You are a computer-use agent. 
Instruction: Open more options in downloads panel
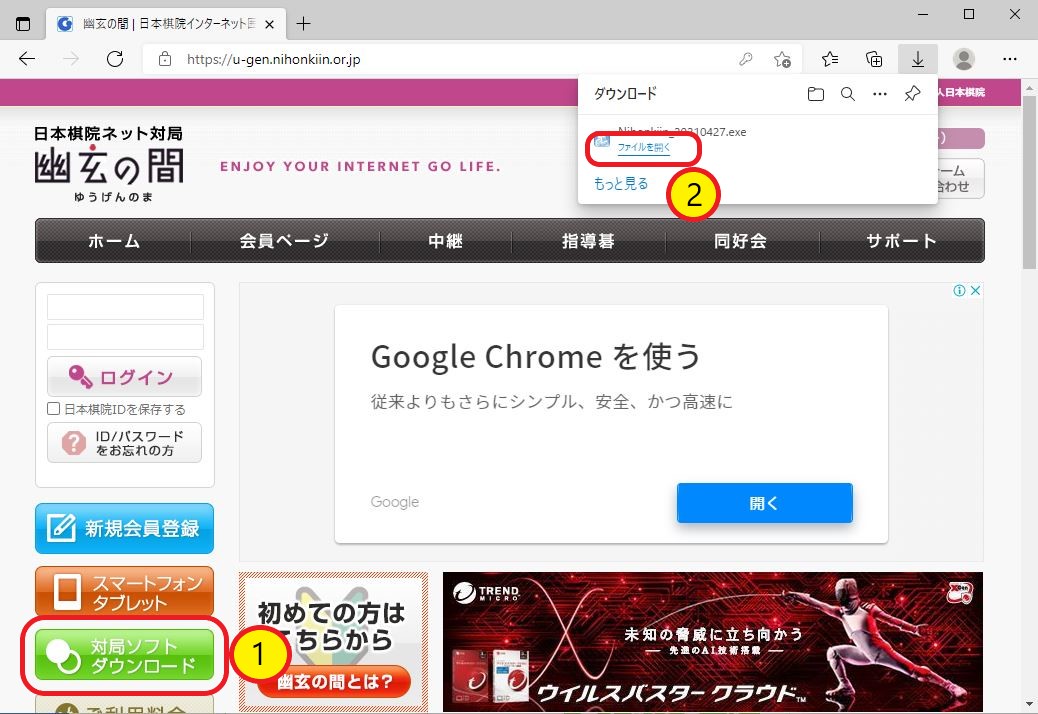point(880,94)
